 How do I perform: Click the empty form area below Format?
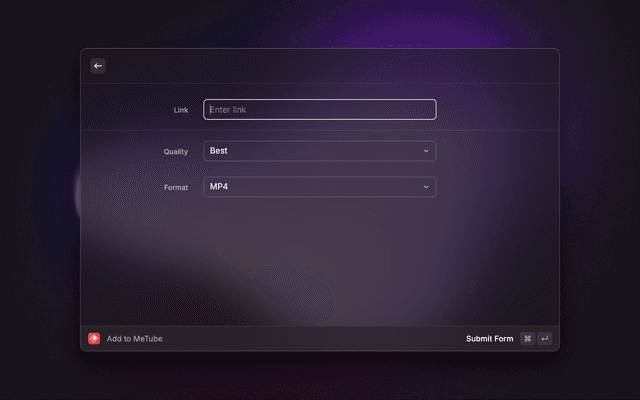coord(319,260)
